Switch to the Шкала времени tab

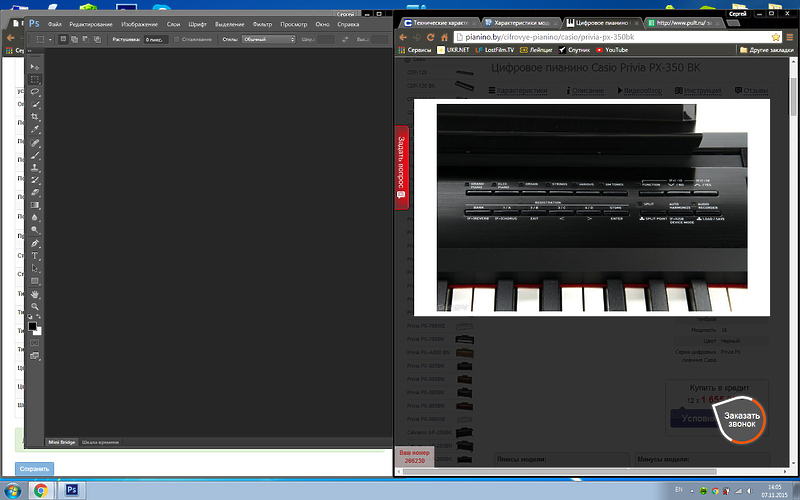click(x=101, y=442)
